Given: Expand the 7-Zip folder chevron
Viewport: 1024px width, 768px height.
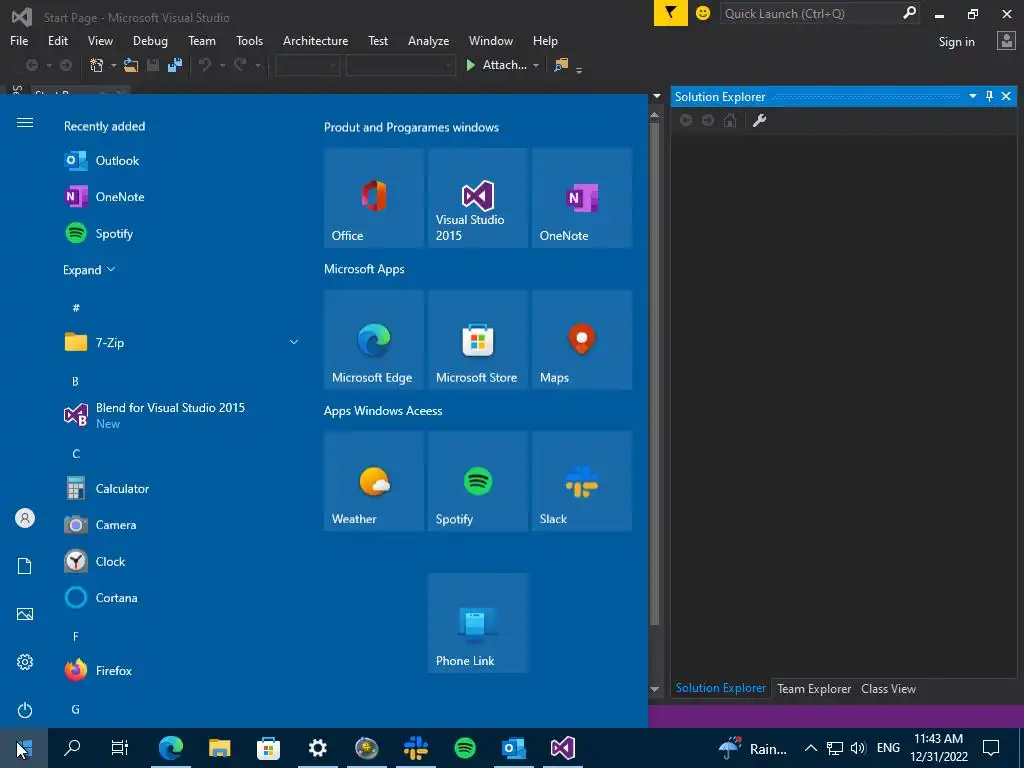Looking at the screenshot, I should point(294,342).
